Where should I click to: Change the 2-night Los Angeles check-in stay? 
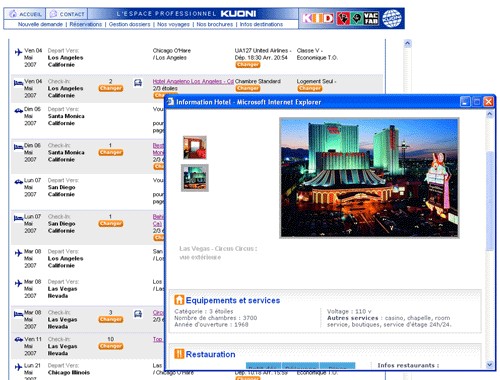coord(111,88)
